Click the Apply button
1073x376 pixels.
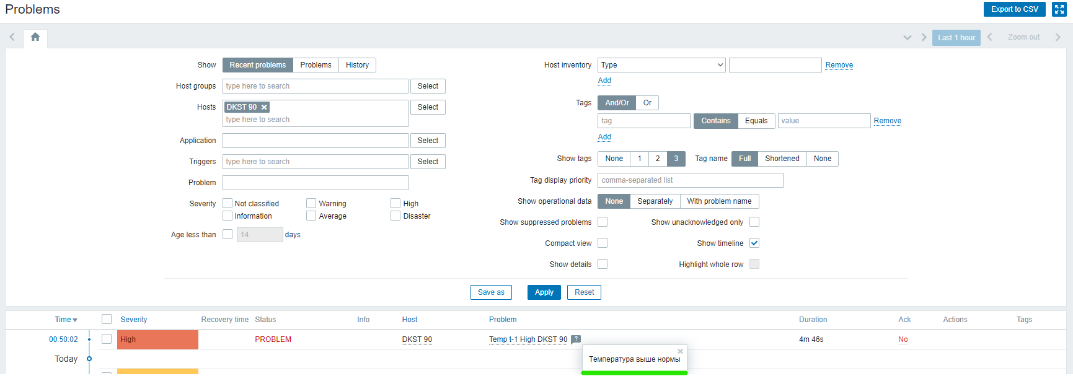544,292
